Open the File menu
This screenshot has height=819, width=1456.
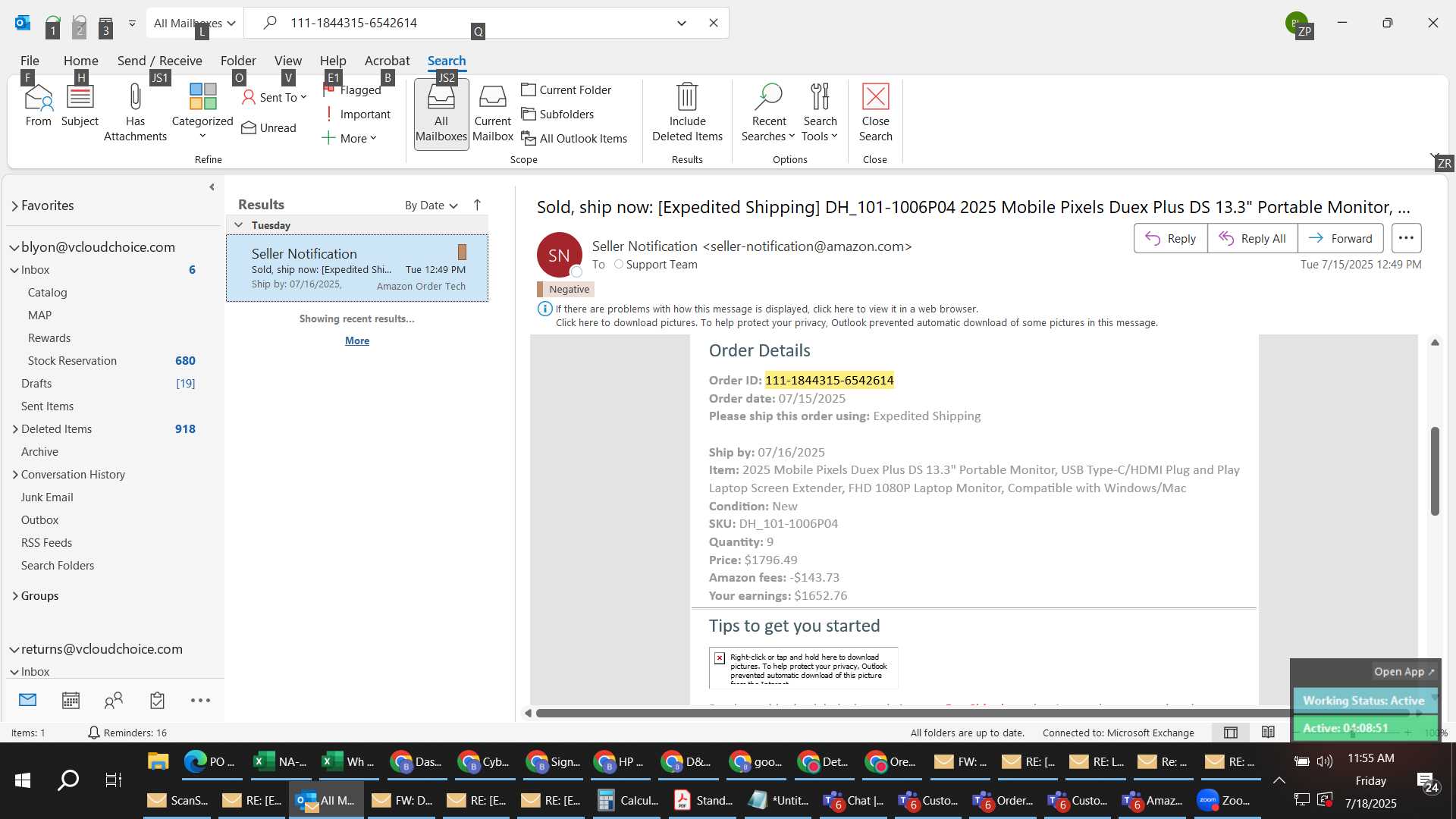pyautogui.click(x=30, y=61)
